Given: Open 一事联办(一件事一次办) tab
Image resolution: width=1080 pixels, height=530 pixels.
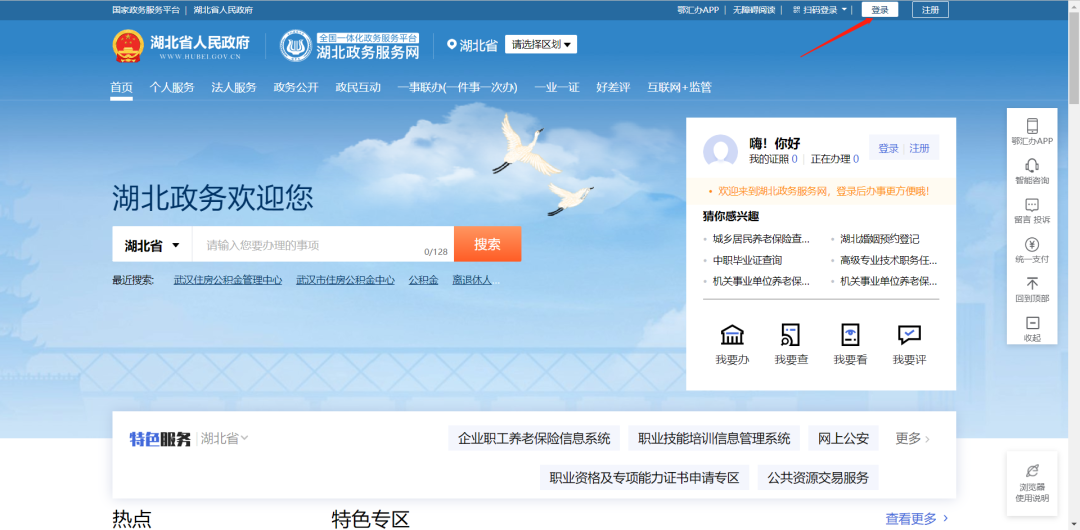Looking at the screenshot, I should (457, 88).
